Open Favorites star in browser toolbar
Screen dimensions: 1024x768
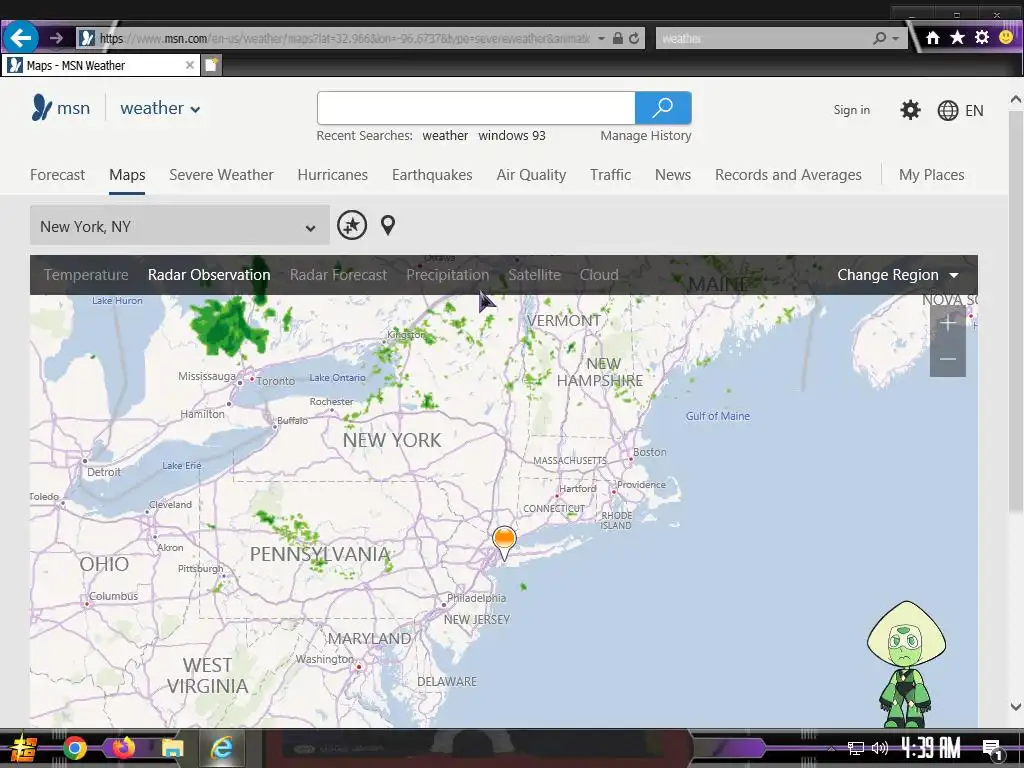point(957,38)
